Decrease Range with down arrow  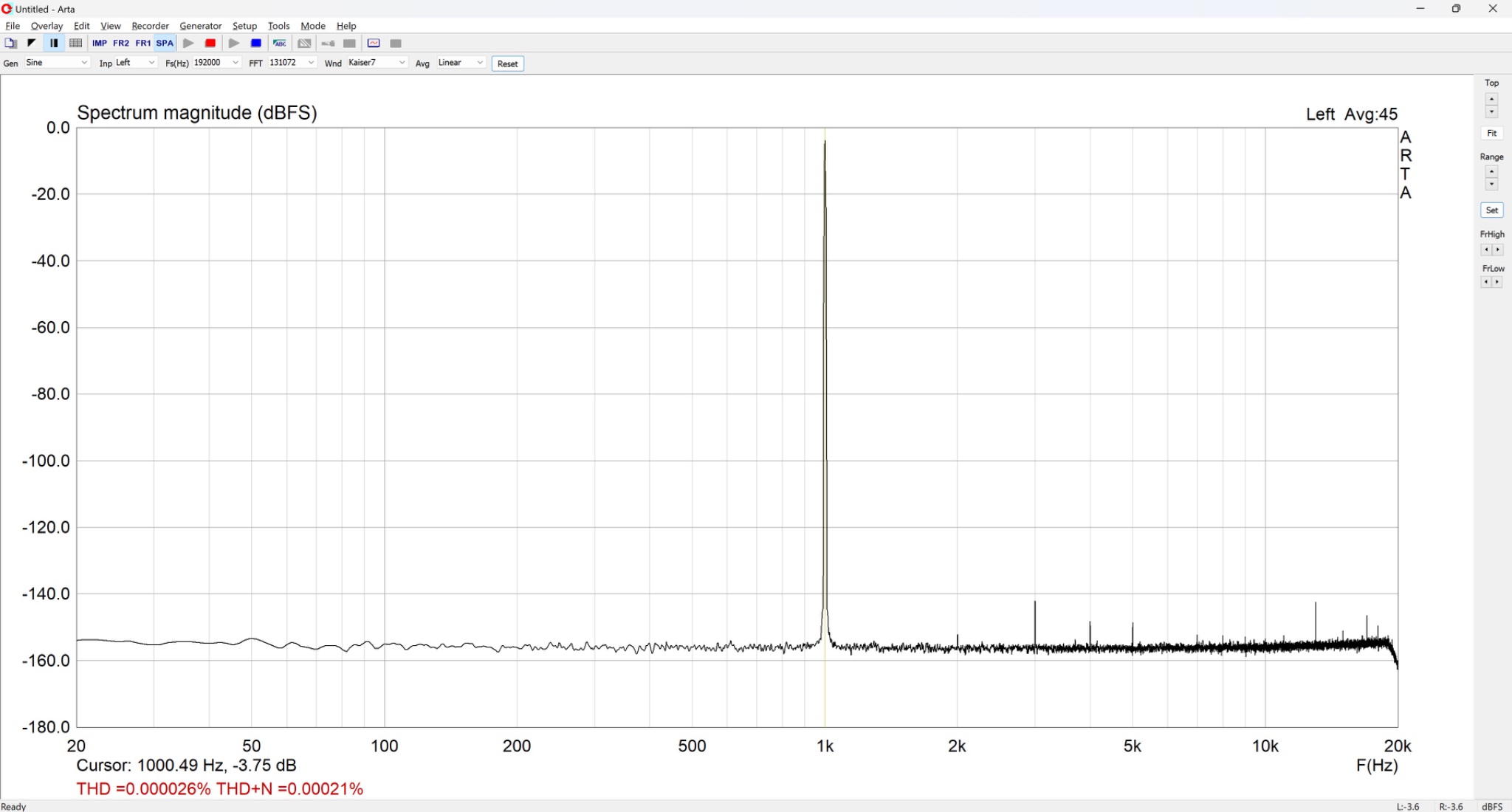1491,185
